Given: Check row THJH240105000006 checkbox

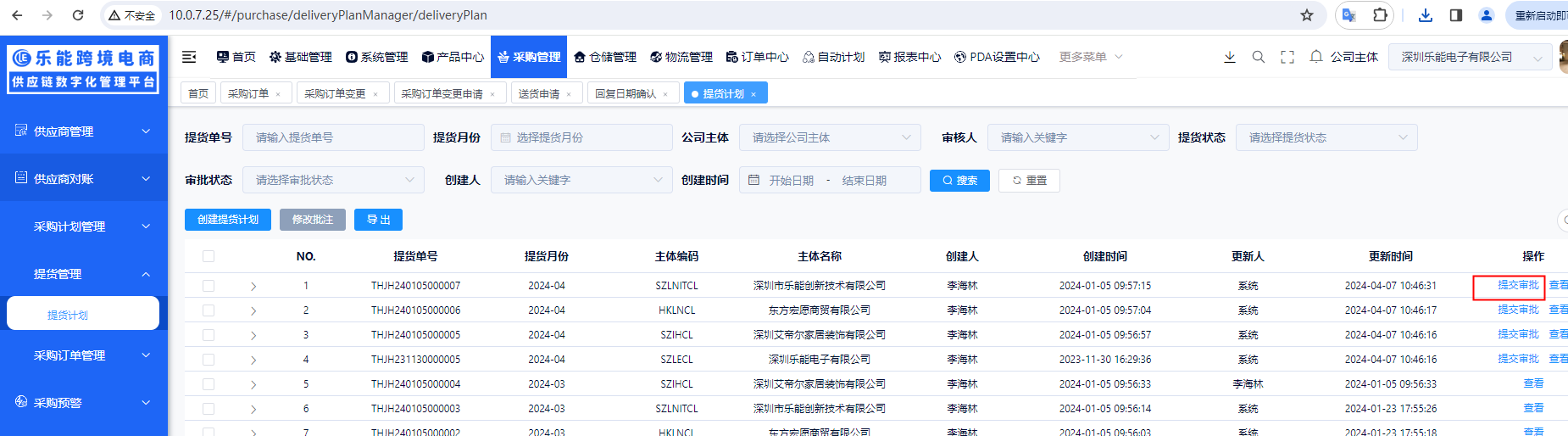Looking at the screenshot, I should click(x=209, y=310).
